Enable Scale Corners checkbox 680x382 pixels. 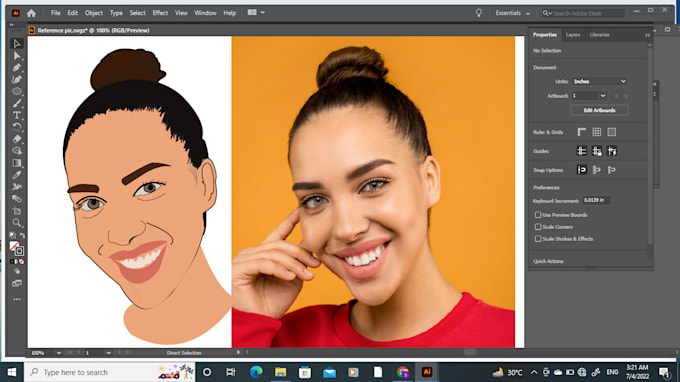tap(538, 227)
